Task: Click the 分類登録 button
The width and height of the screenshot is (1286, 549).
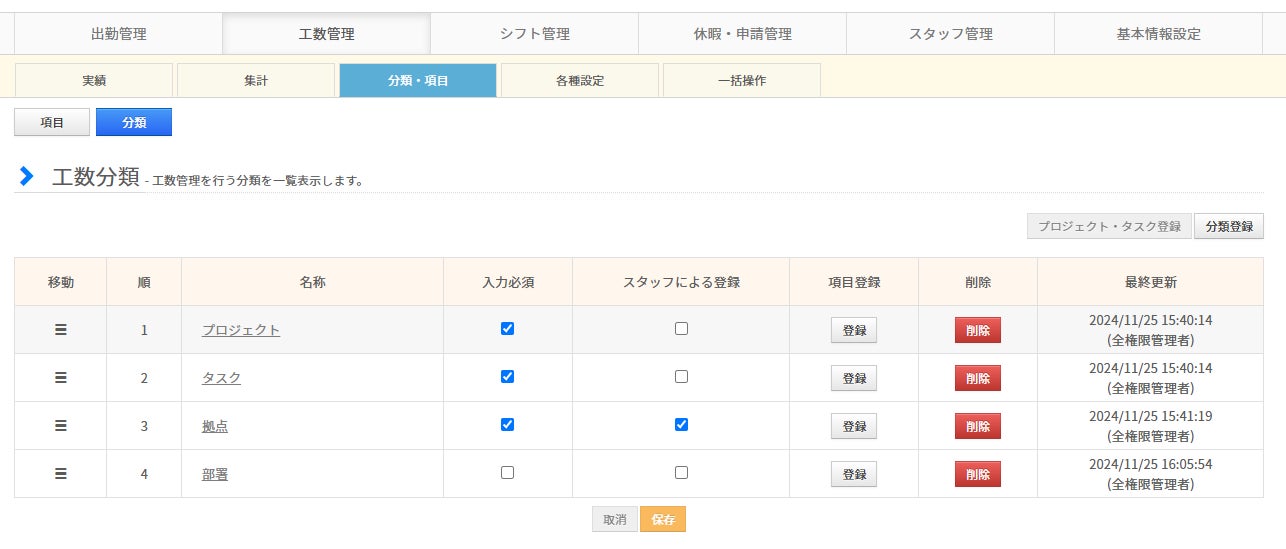Action: pyautogui.click(x=1229, y=226)
